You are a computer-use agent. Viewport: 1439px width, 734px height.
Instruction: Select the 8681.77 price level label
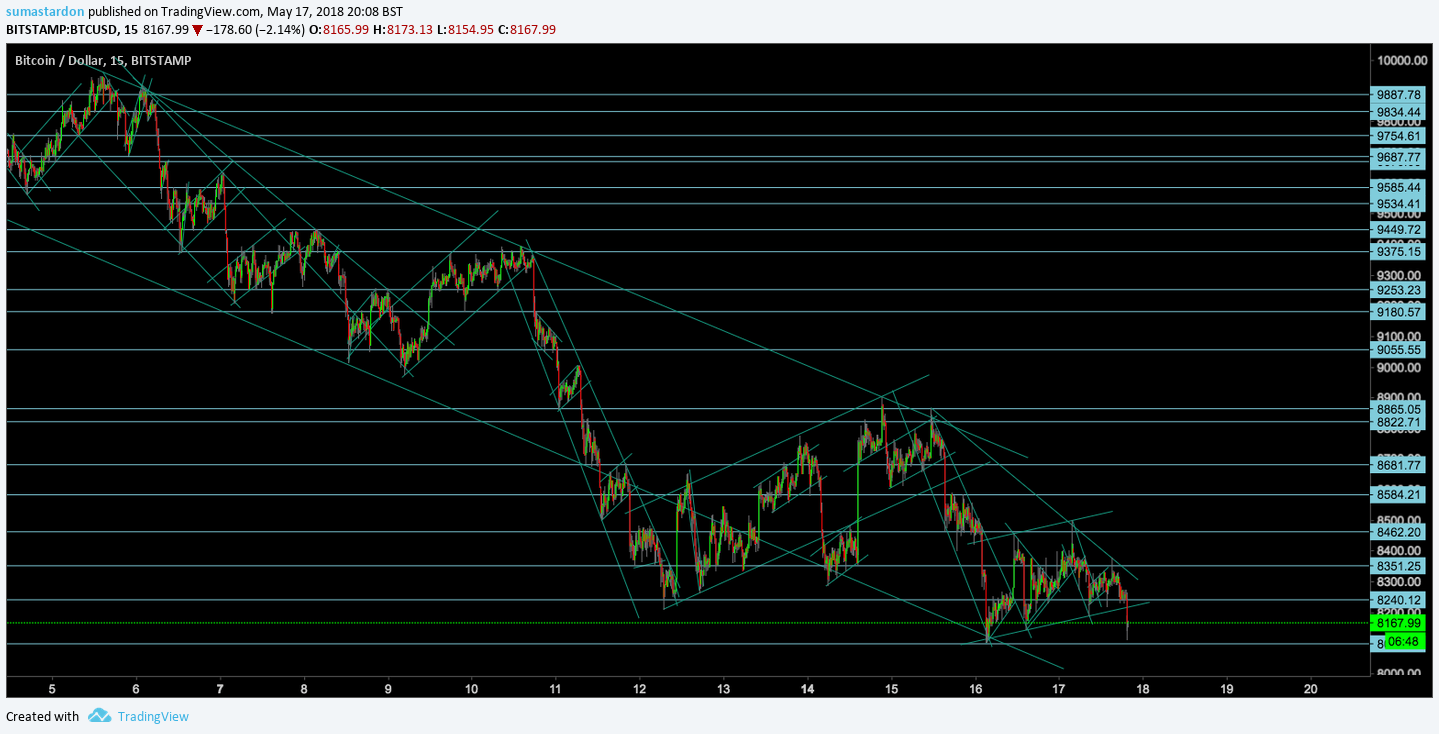pyautogui.click(x=1399, y=465)
